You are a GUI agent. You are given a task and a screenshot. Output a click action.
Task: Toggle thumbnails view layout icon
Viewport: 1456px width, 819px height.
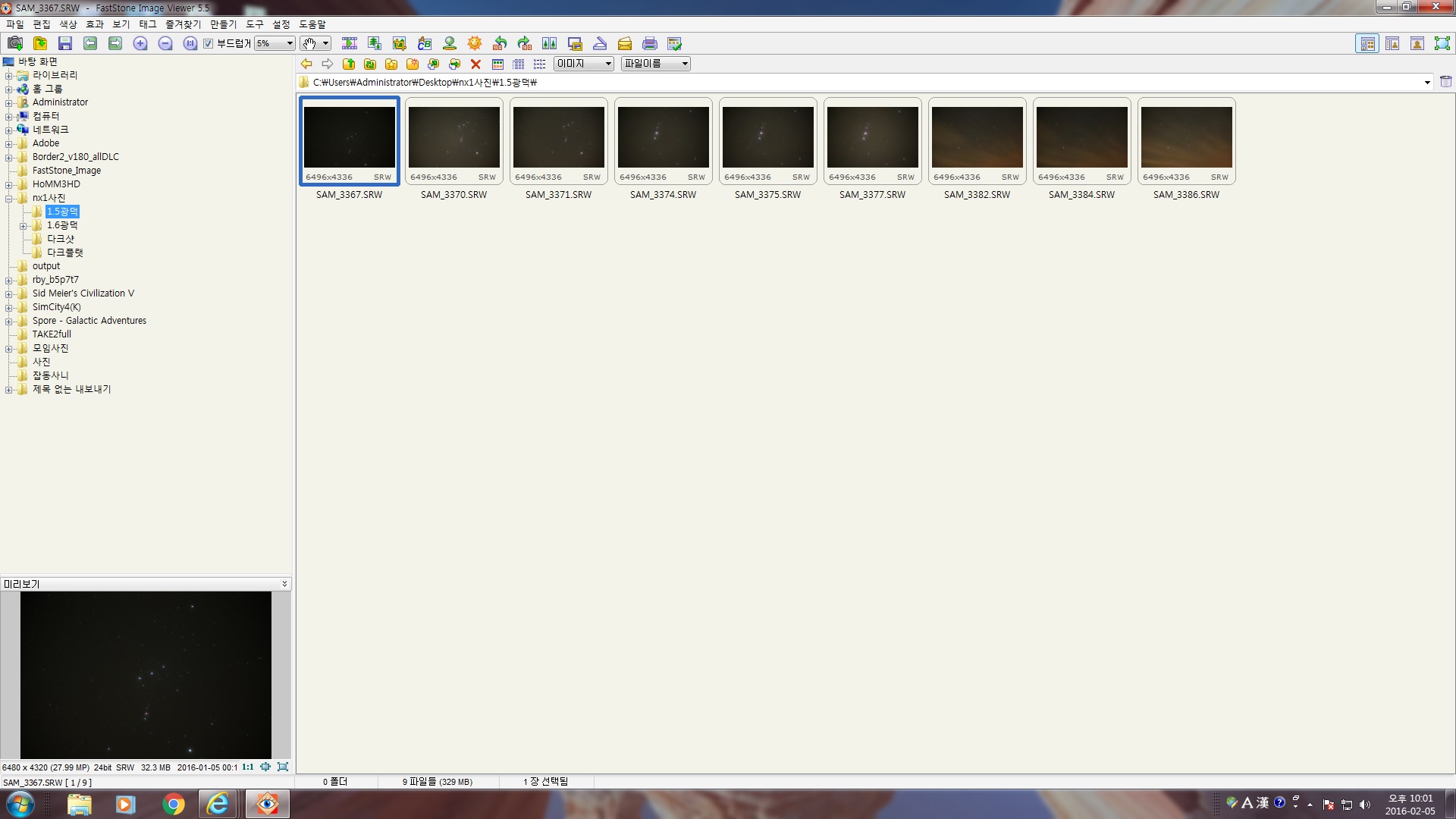coord(1367,43)
